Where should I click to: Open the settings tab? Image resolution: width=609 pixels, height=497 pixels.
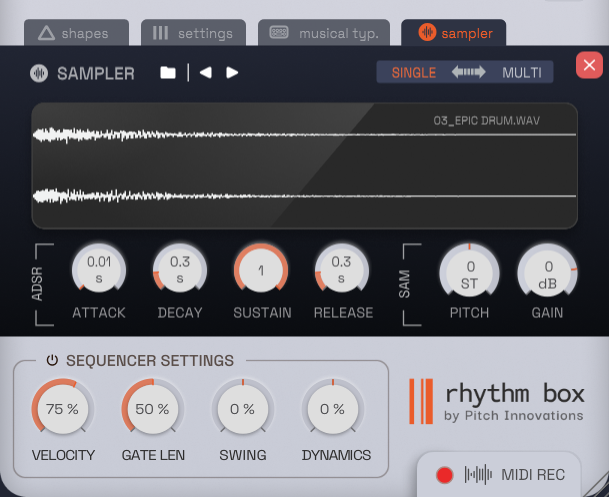(193, 33)
